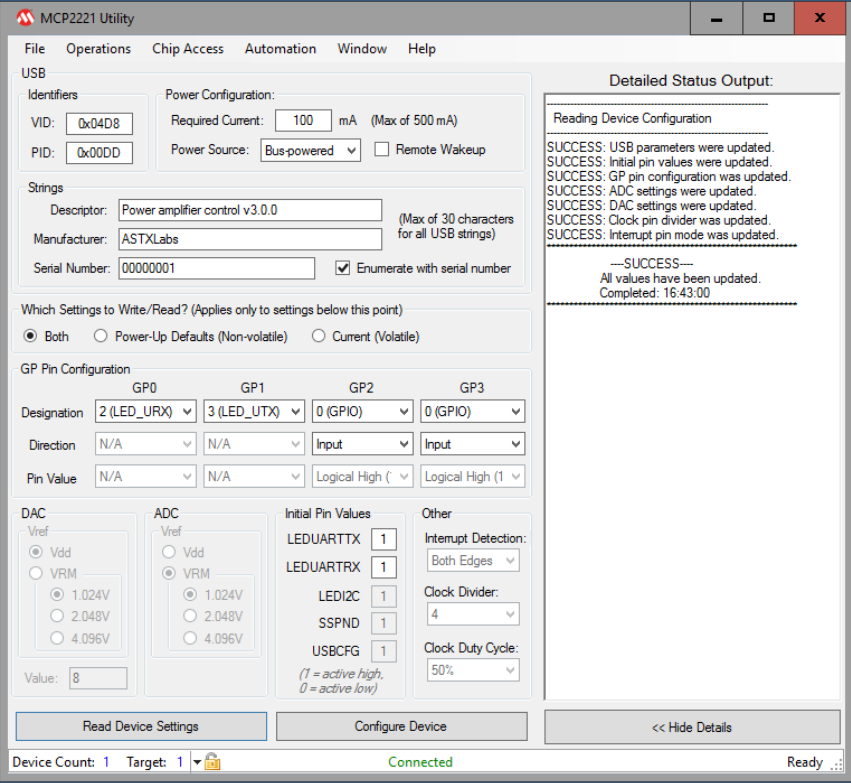Minimize the MCP2221 Utility window
This screenshot has width=851, height=783.
[716, 18]
